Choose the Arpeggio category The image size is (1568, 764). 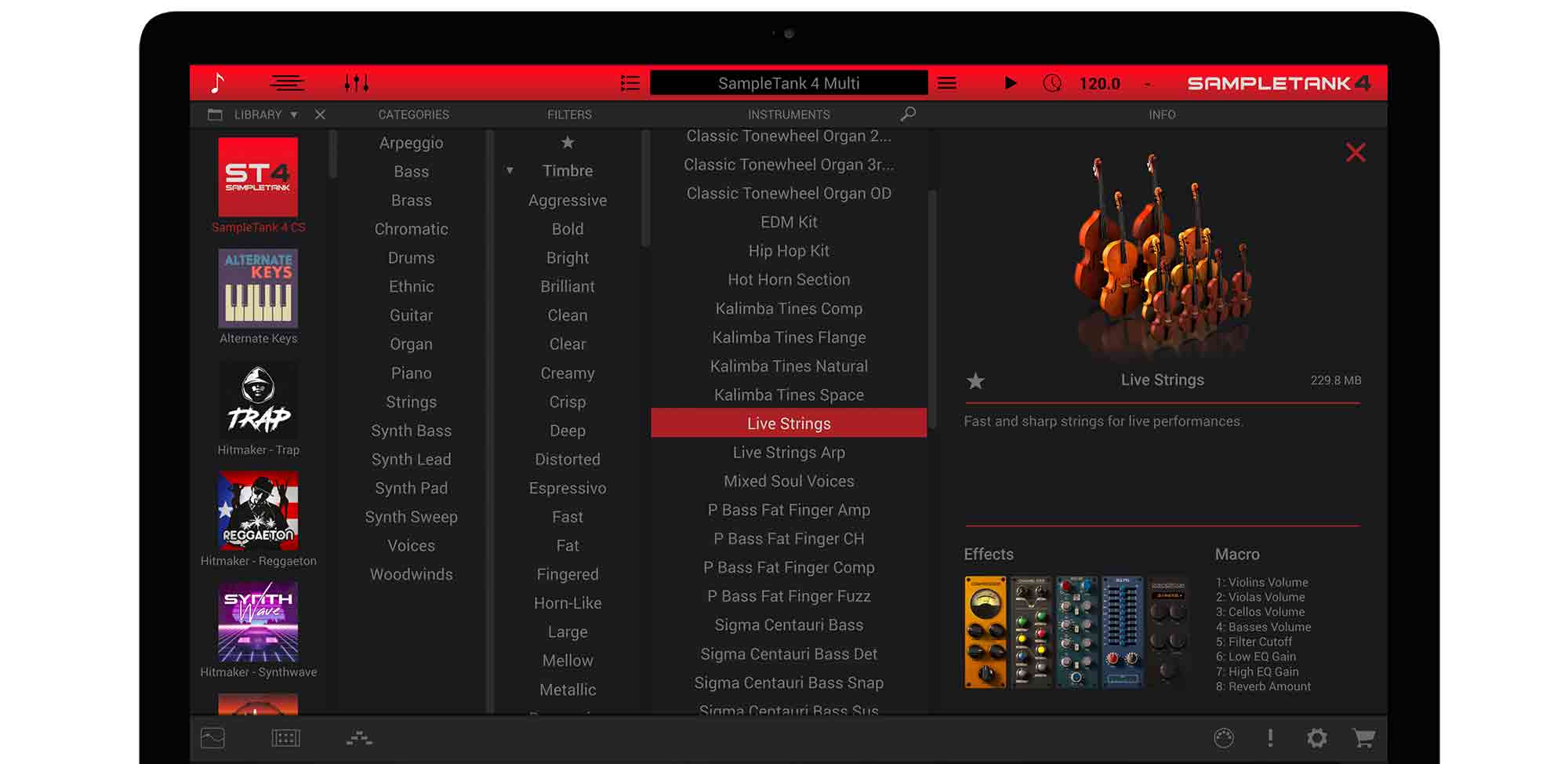(411, 143)
